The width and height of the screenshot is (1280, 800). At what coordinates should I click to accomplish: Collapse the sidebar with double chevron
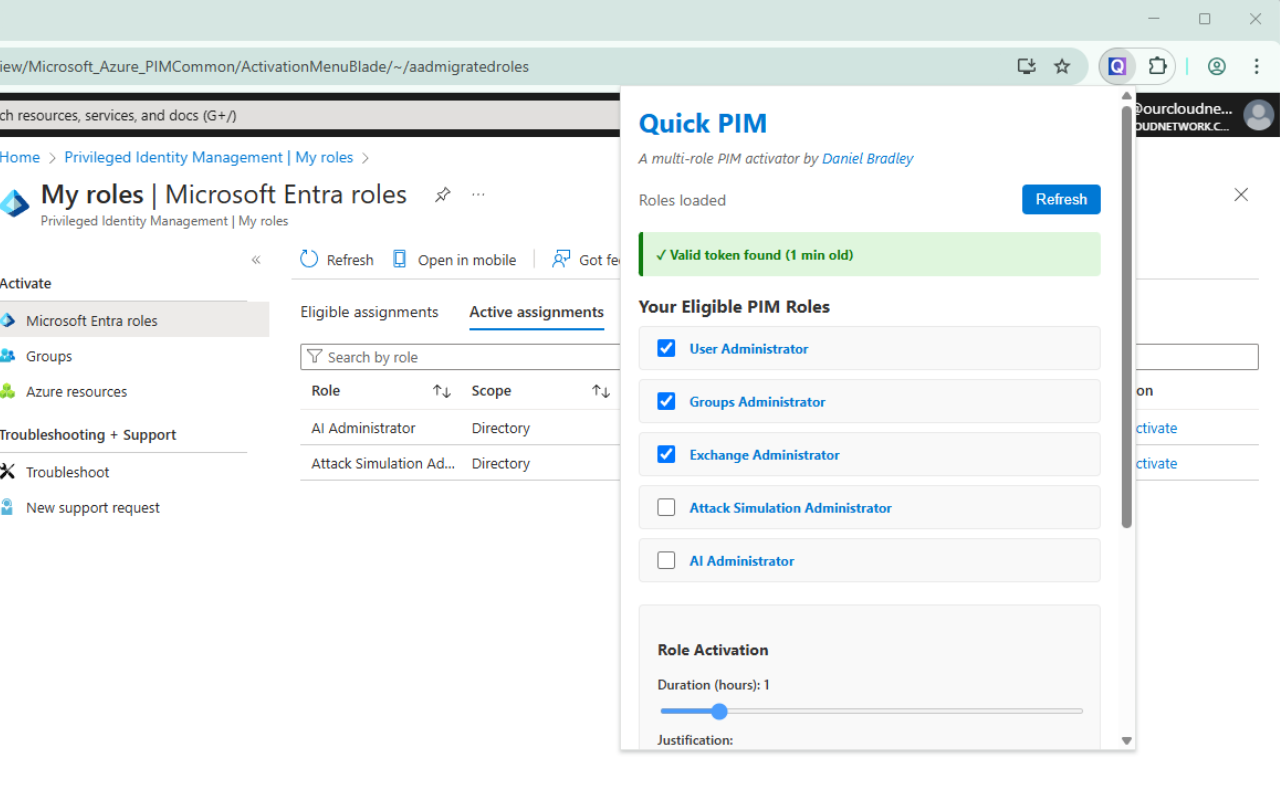[256, 260]
